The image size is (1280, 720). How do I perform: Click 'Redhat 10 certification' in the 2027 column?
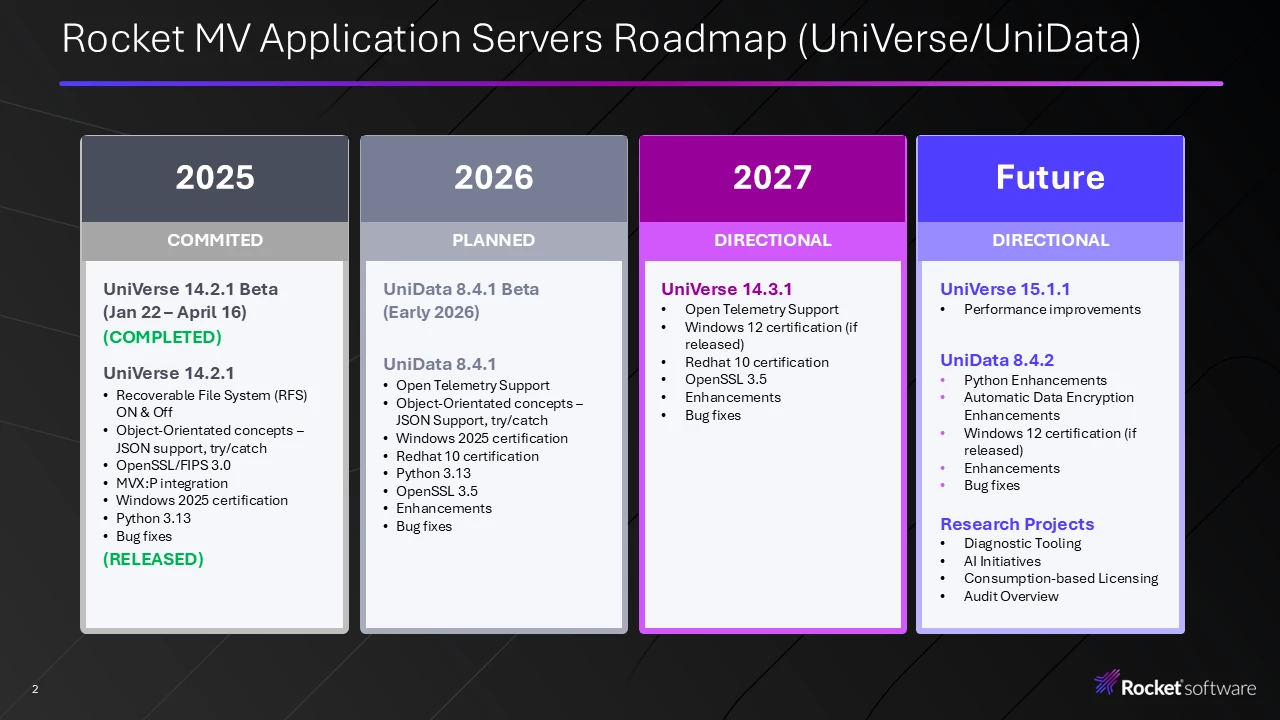(757, 362)
